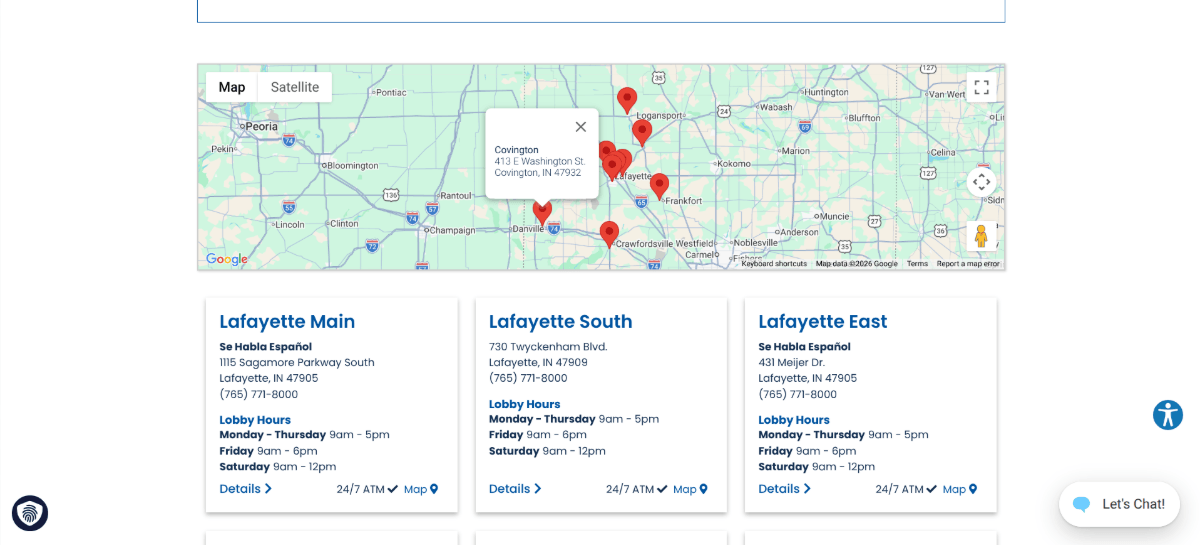Close the Covington info window
The image size is (1200, 545).
580,127
